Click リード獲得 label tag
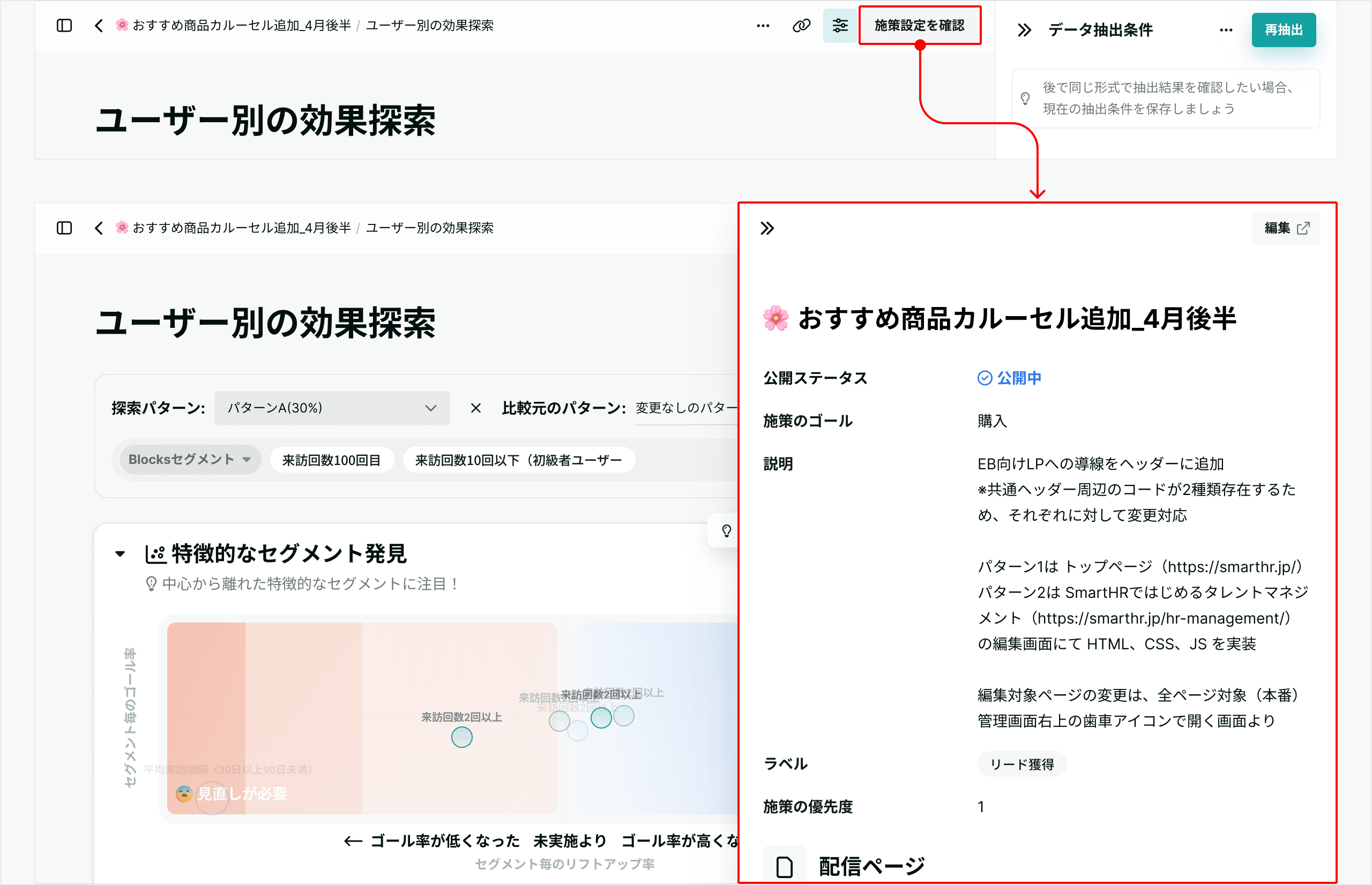Viewport: 1372px width, 885px height. click(x=1022, y=764)
